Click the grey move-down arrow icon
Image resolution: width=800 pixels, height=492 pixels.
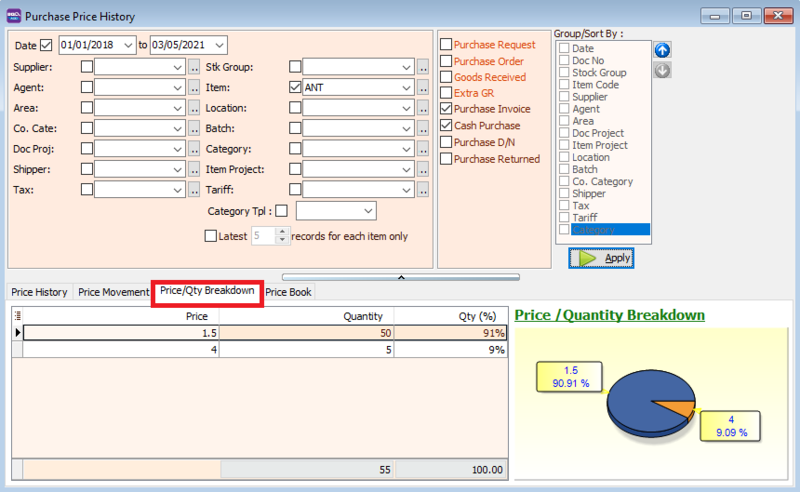pyautogui.click(x=662, y=70)
